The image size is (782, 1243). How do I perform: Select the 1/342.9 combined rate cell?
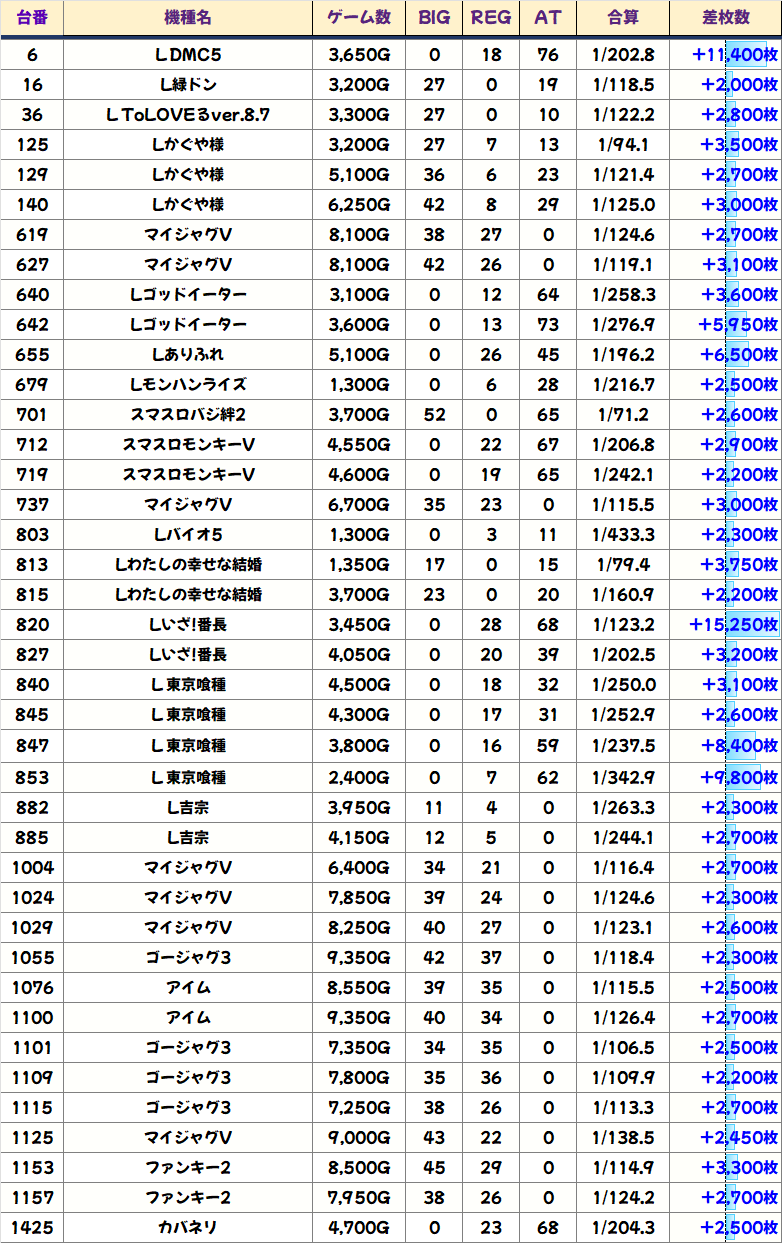[624, 777]
